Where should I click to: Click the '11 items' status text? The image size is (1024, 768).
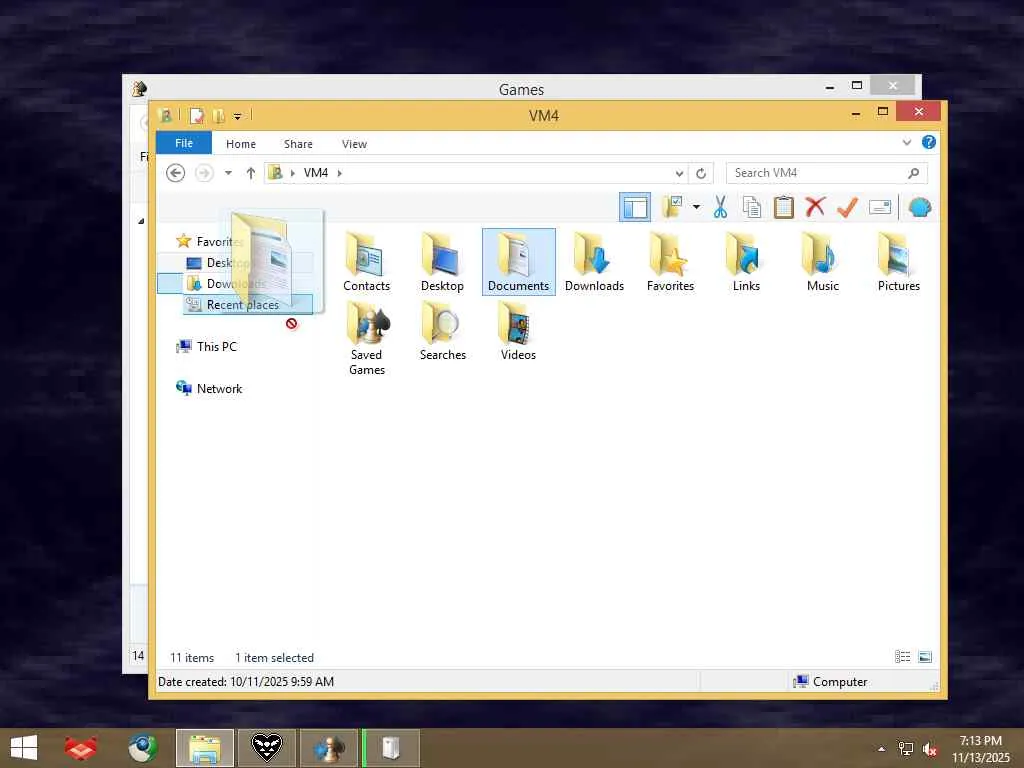tap(192, 658)
